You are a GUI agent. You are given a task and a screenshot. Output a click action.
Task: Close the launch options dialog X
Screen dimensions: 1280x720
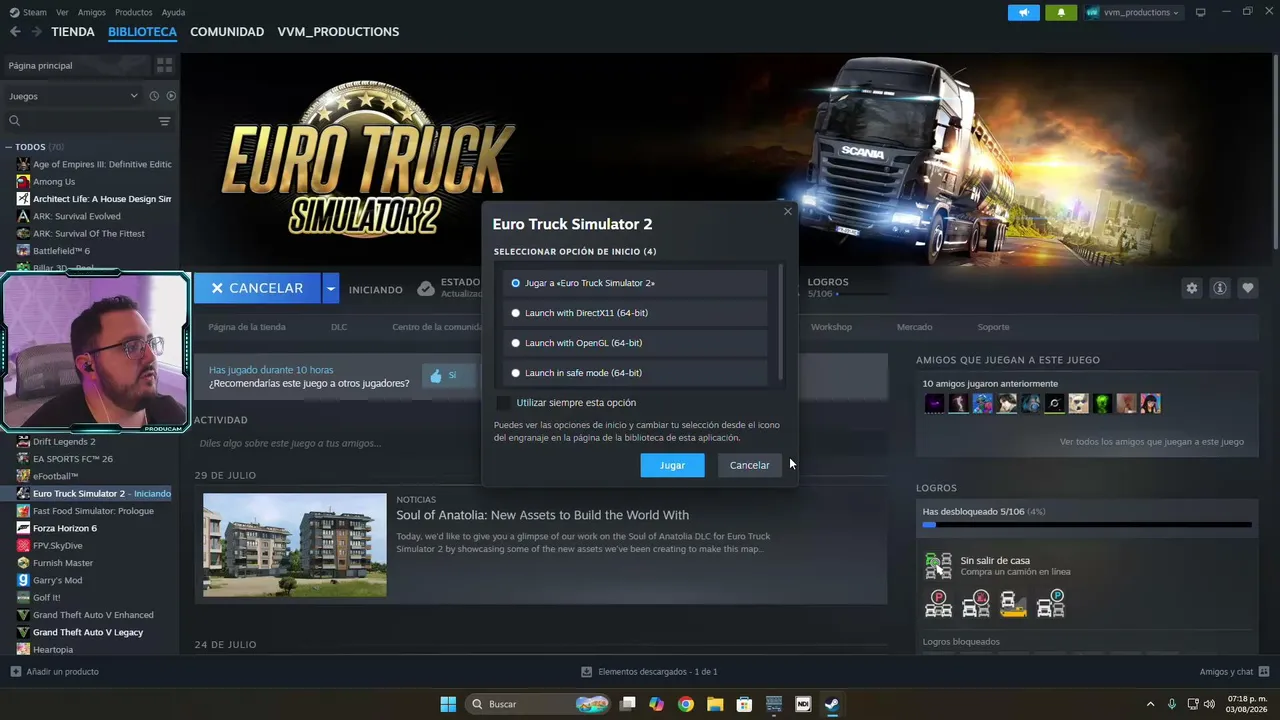787,211
